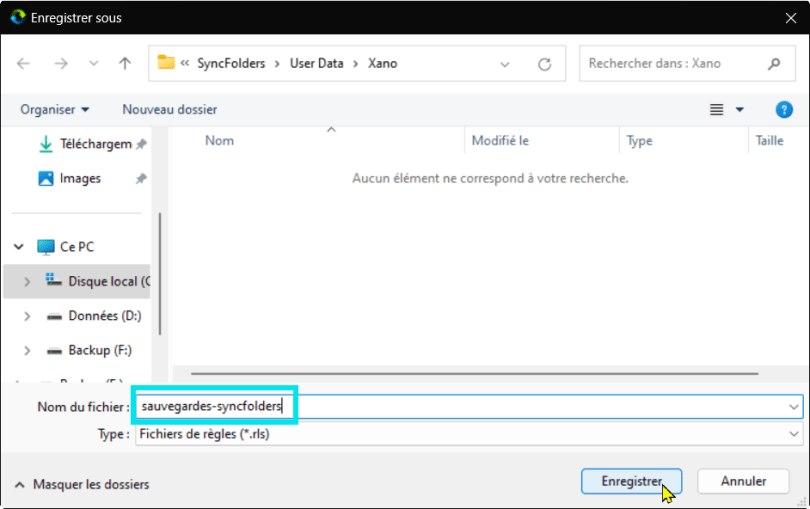Click the Enregistrer button
Screen dimensions: 810x509
point(631,481)
